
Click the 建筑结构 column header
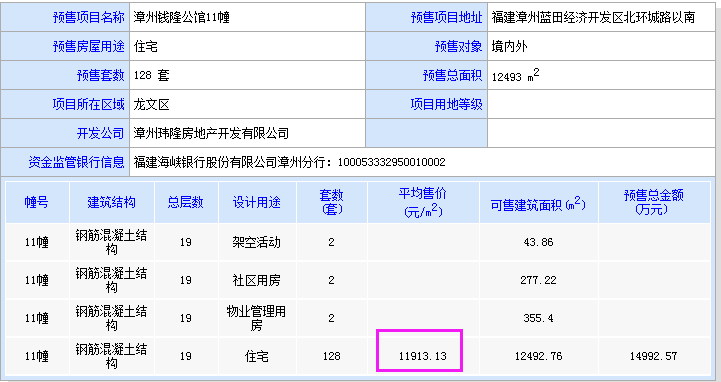(111, 202)
